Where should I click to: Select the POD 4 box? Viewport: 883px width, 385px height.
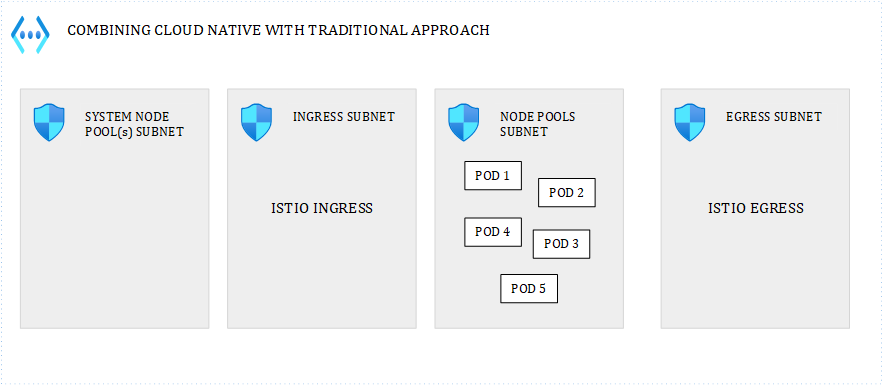[493, 232]
